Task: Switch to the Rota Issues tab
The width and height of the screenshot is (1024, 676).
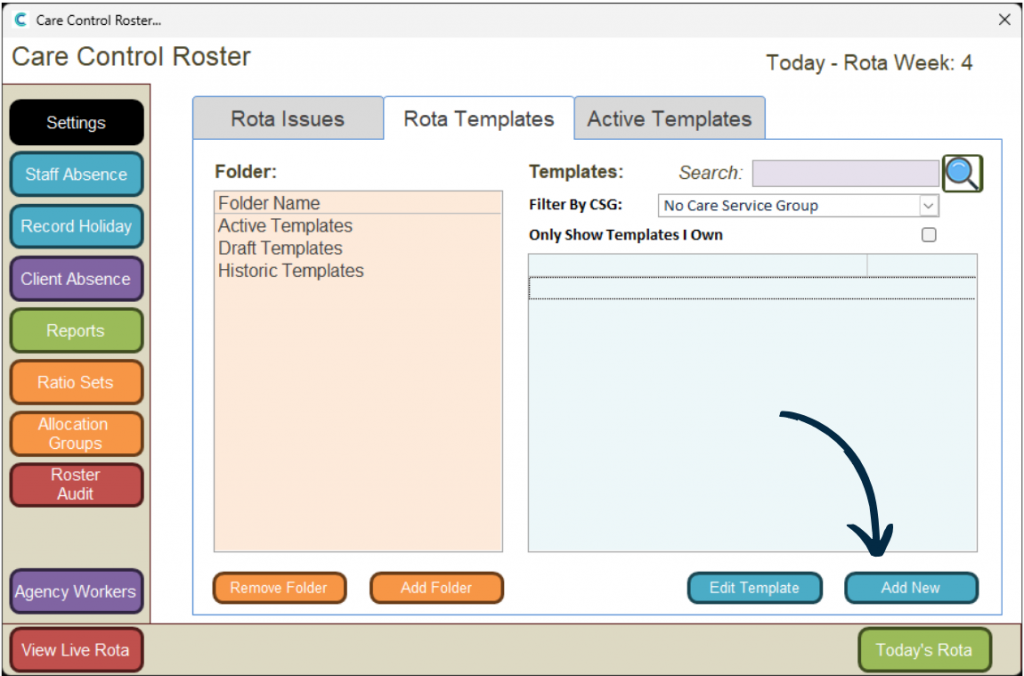Action: (287, 119)
